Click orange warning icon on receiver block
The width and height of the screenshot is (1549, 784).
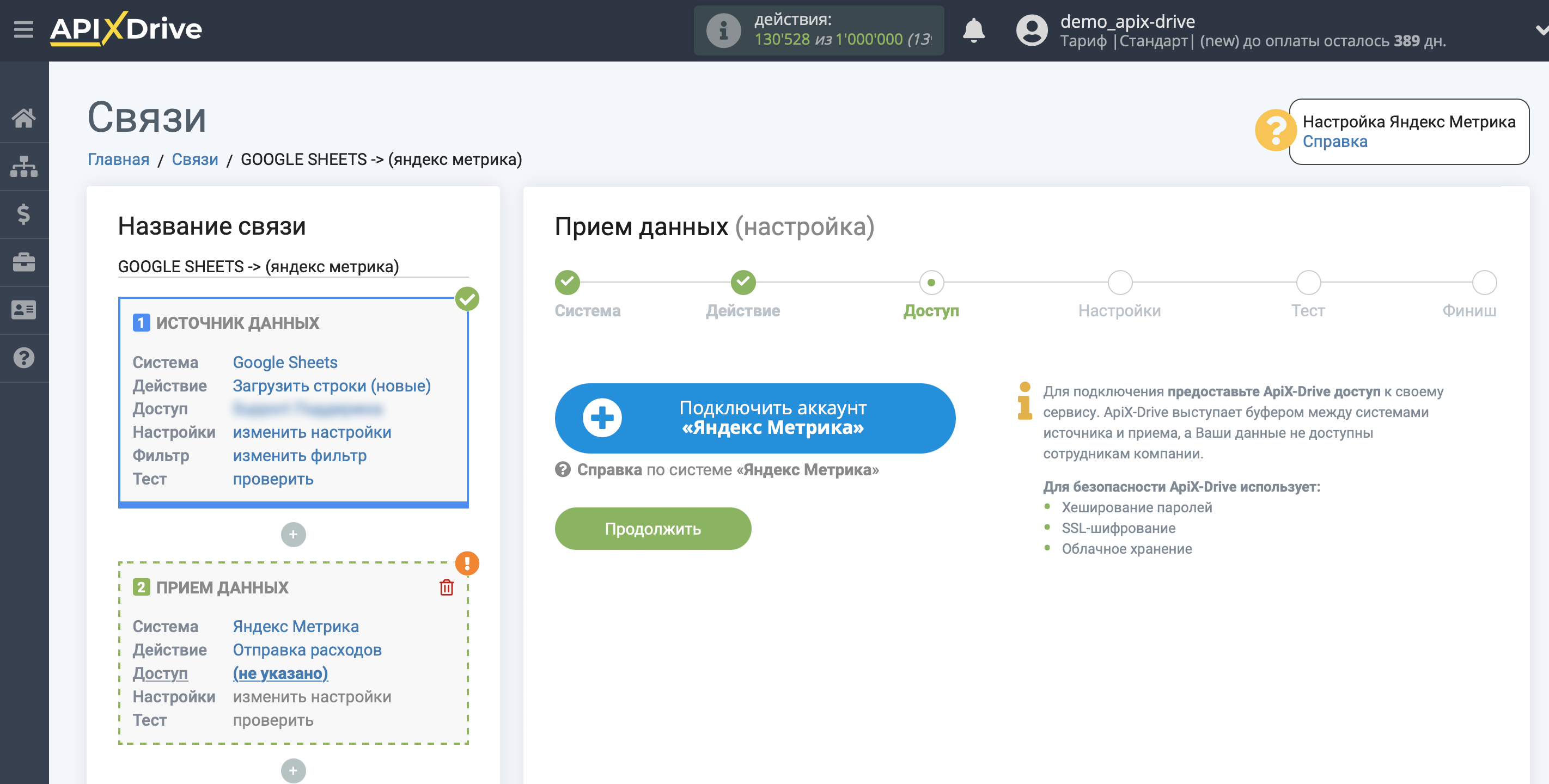pyautogui.click(x=467, y=563)
